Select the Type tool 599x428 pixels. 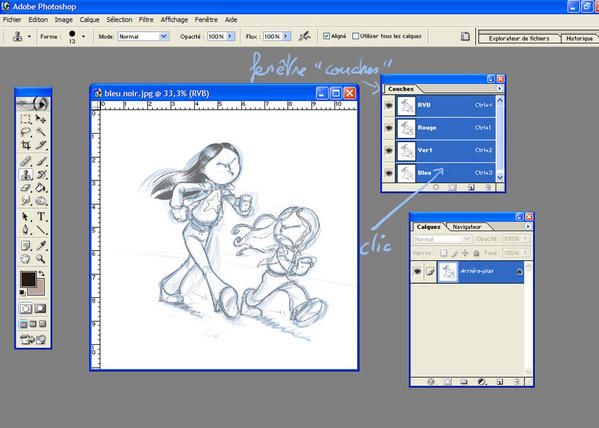click(40, 217)
